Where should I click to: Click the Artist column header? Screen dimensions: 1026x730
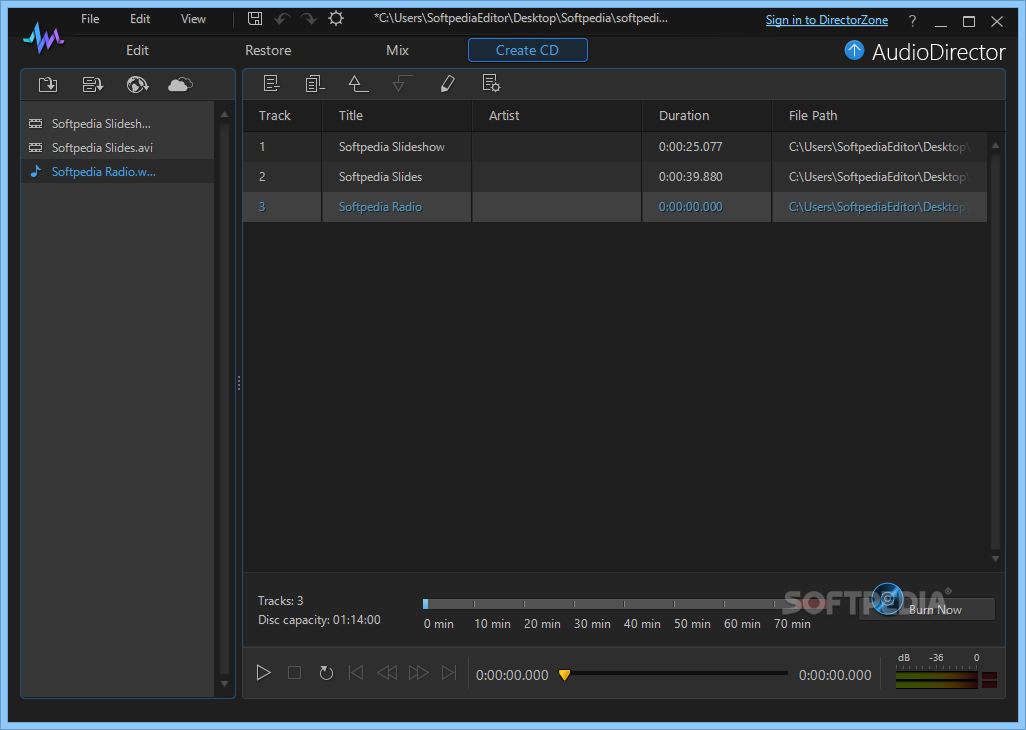pyautogui.click(x=557, y=116)
